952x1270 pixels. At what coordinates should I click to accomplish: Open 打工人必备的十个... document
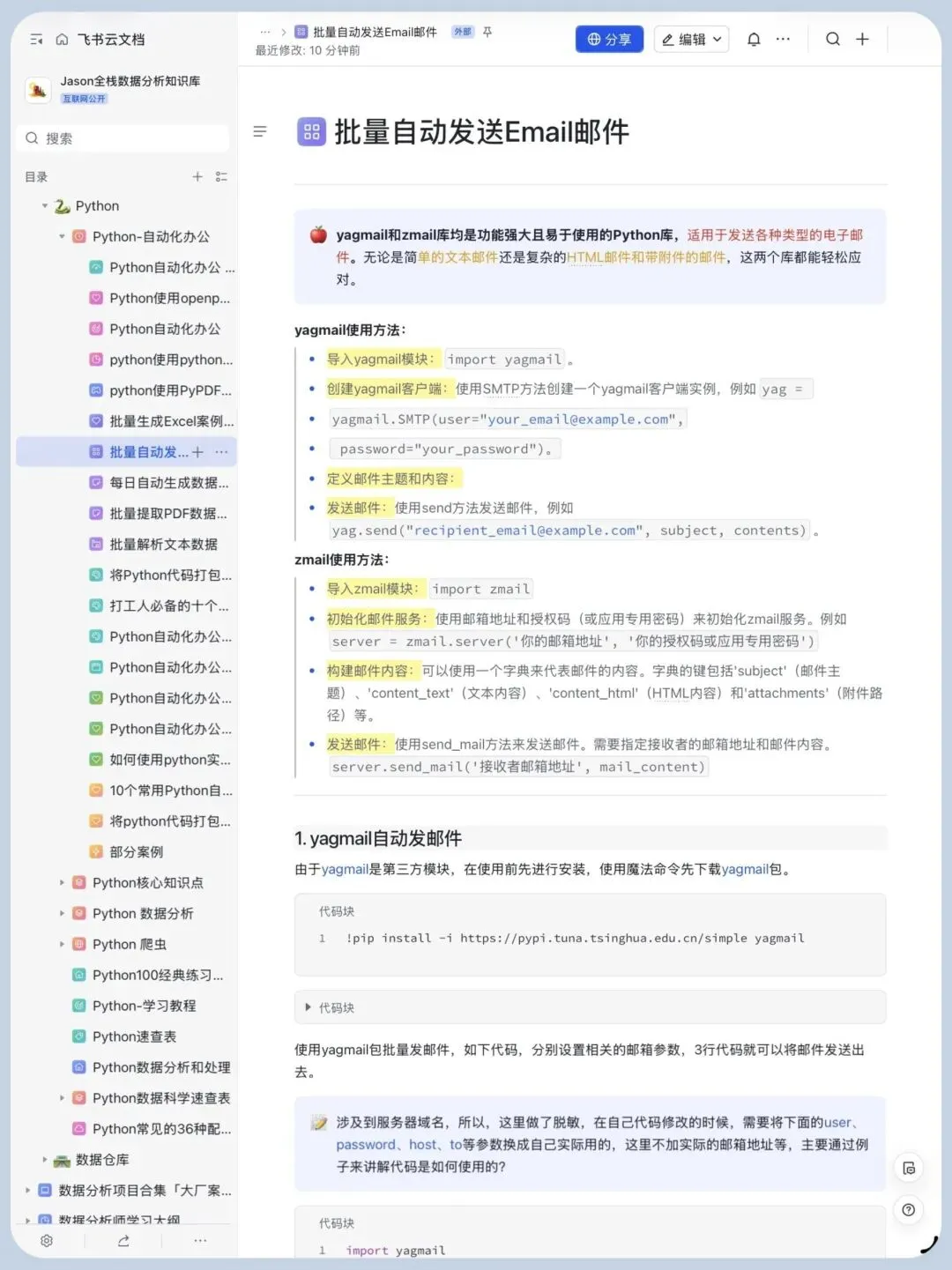coord(160,606)
